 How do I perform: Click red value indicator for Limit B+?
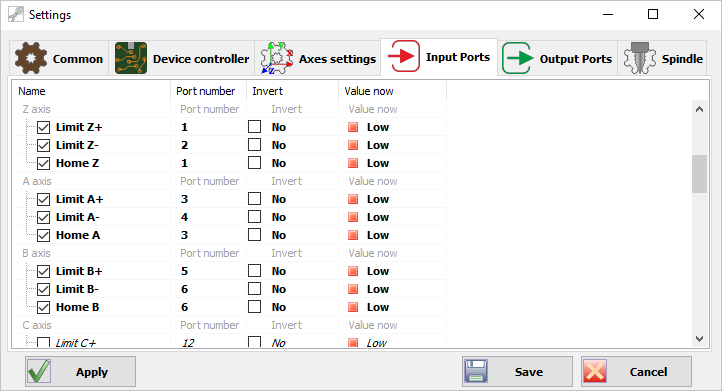point(353,271)
